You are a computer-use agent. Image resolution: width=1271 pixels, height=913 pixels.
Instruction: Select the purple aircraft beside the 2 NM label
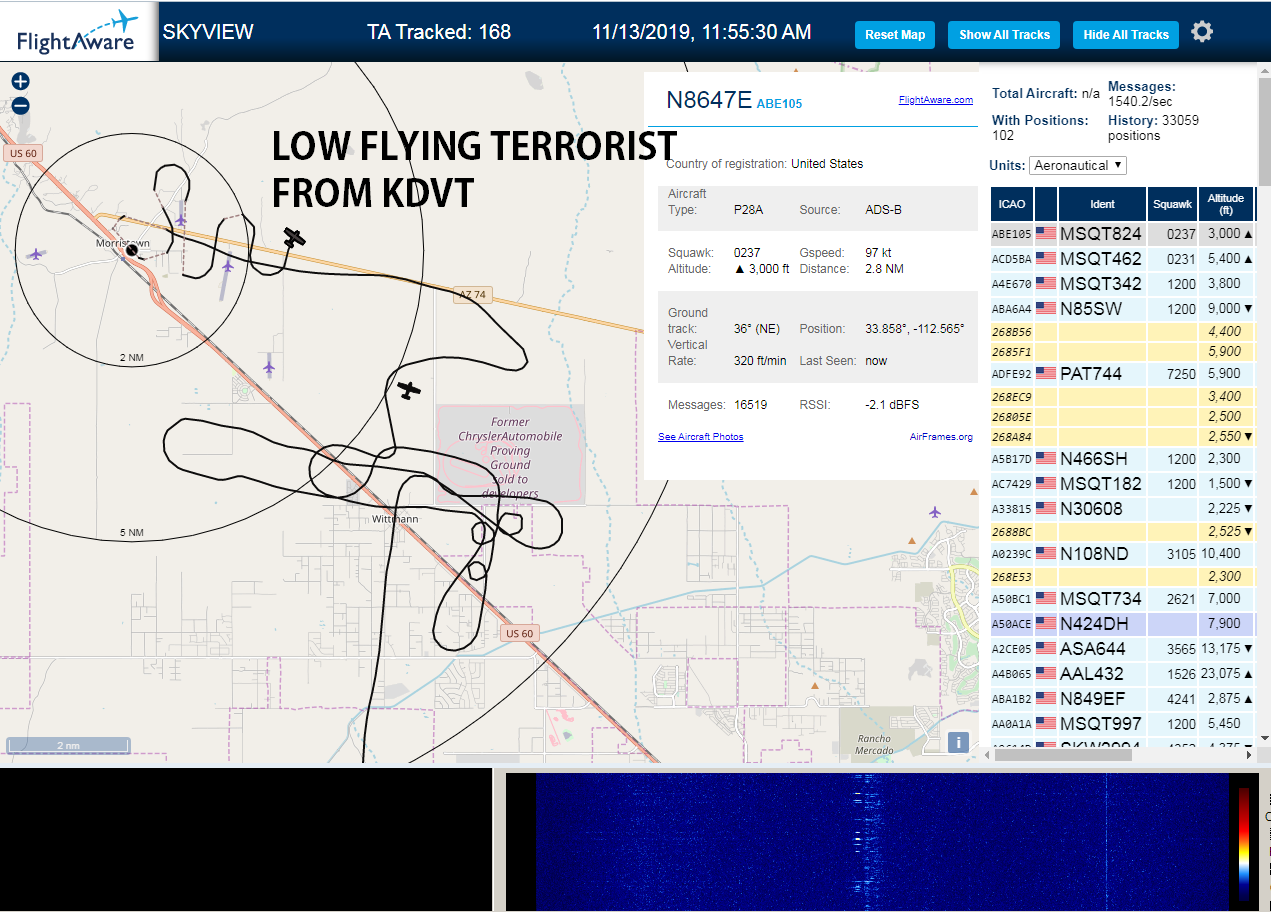coord(268,367)
